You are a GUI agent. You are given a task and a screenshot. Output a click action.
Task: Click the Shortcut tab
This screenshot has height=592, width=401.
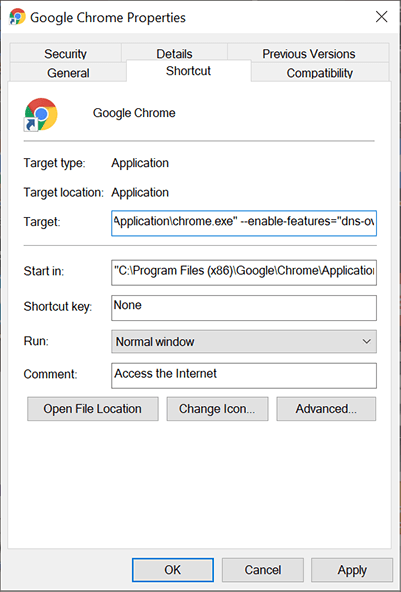(188, 71)
